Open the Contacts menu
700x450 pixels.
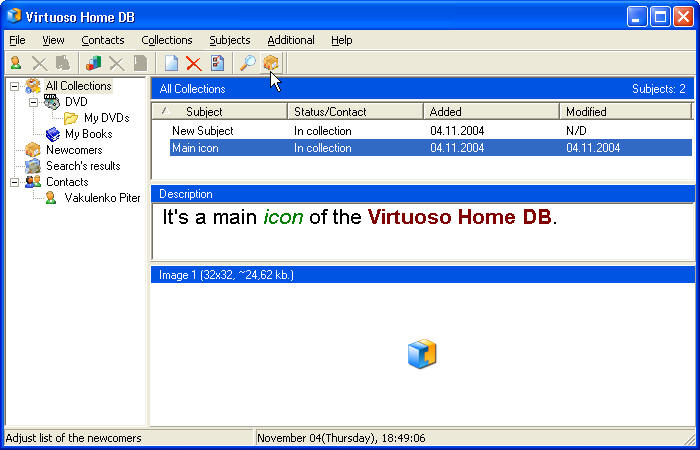click(x=103, y=40)
